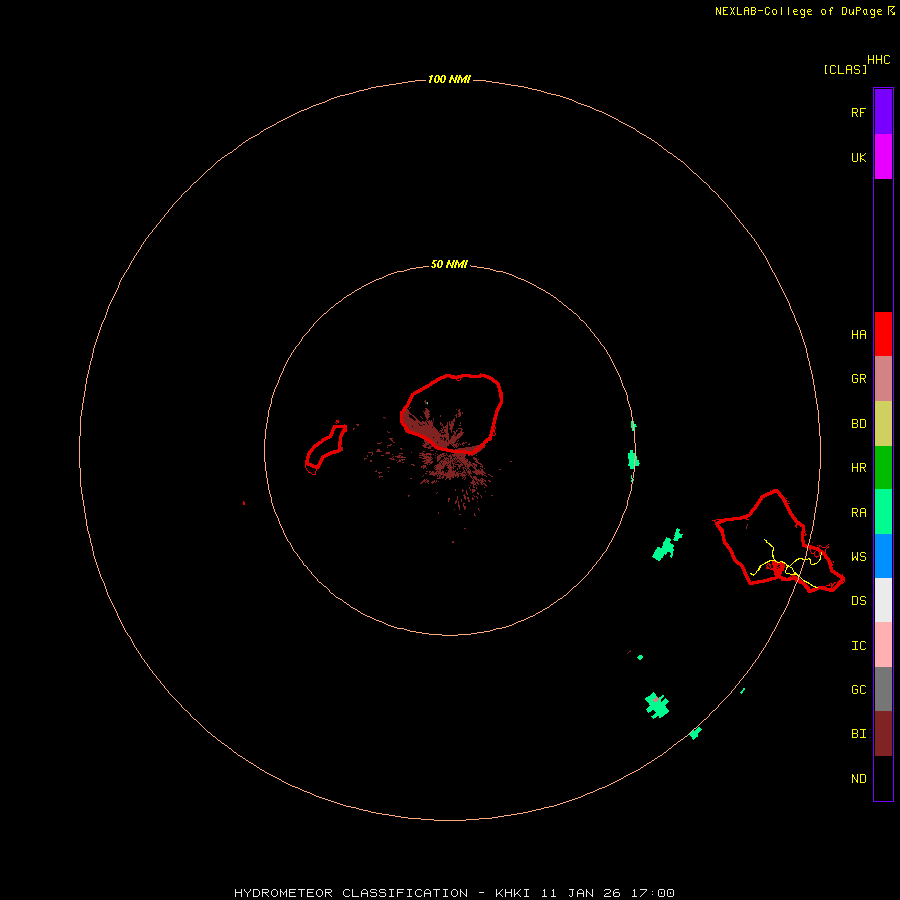Click the BI legend label
Screen dimensions: 900x900
pos(858,734)
